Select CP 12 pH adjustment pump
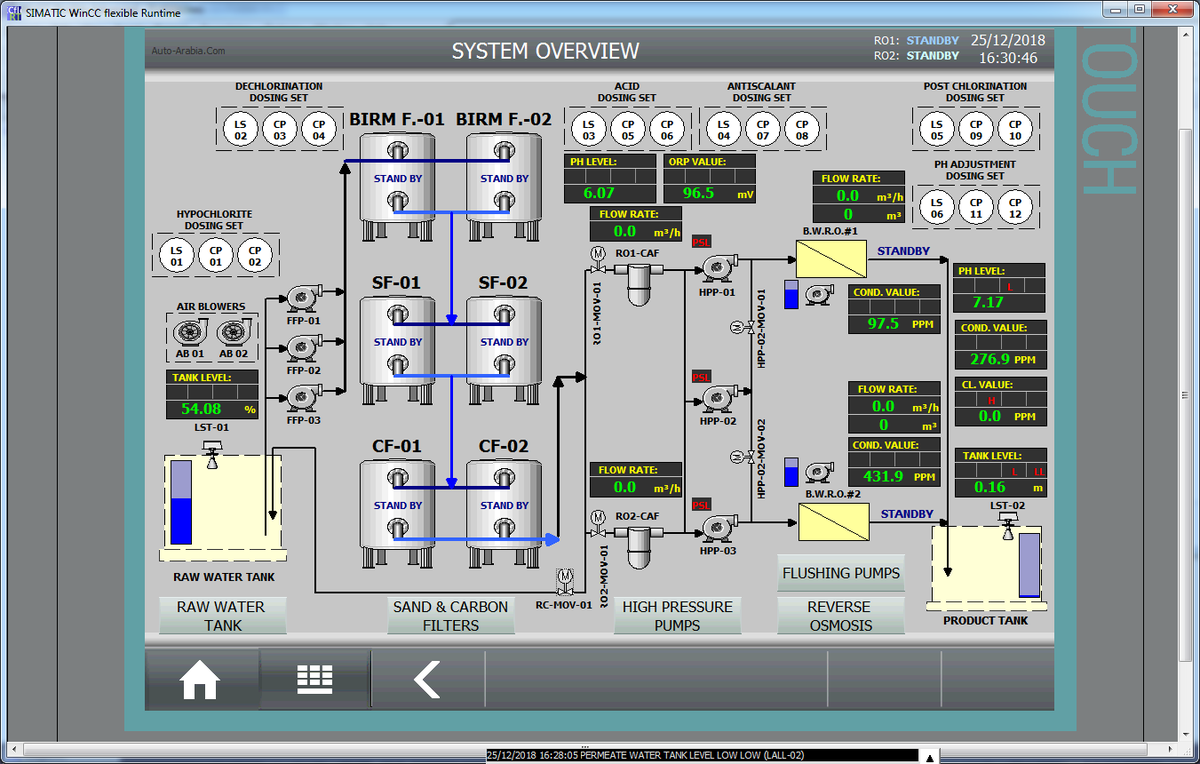This screenshot has height=764, width=1200. [x=1015, y=207]
